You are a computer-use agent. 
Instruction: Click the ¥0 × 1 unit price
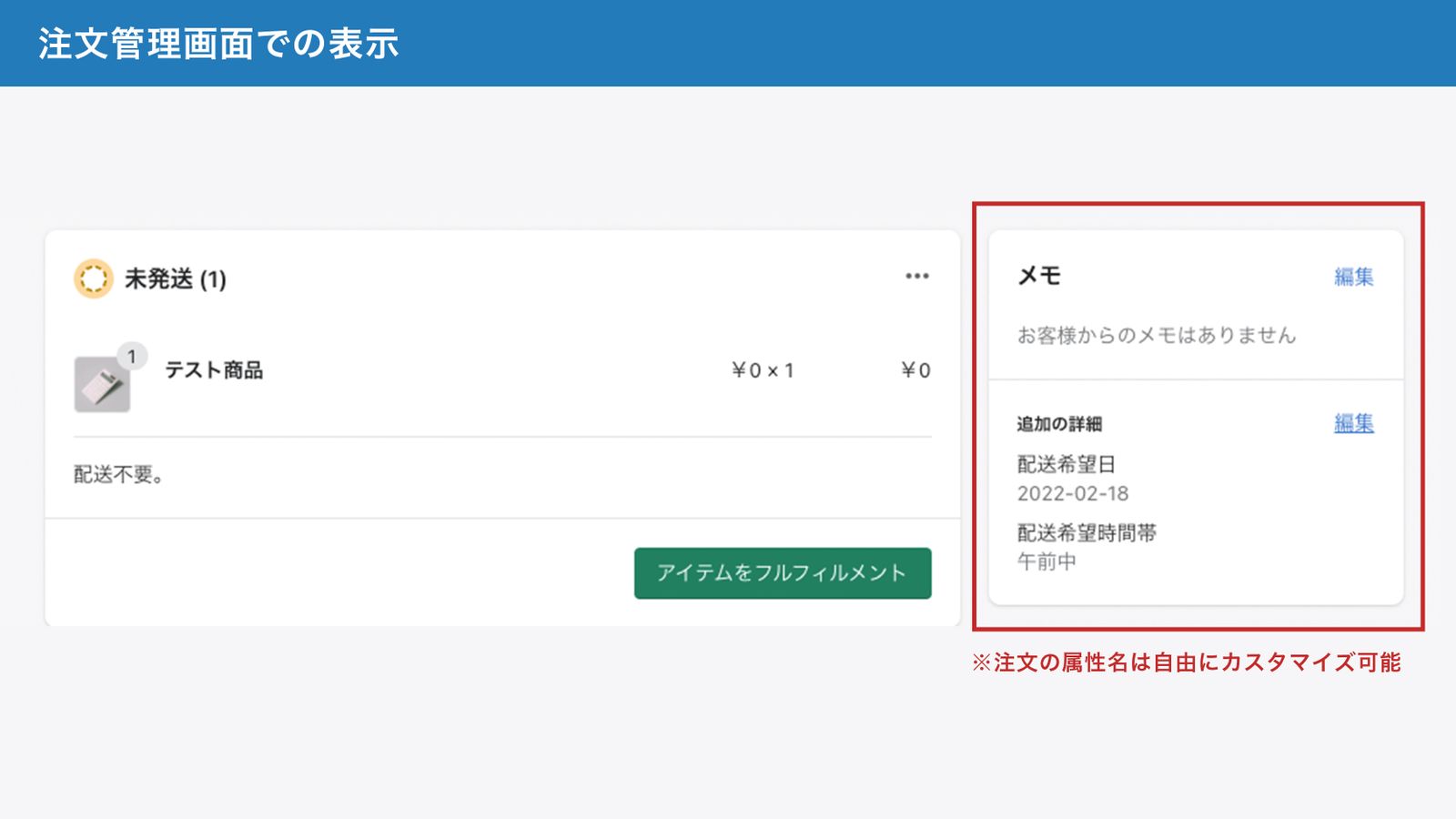[x=763, y=370]
